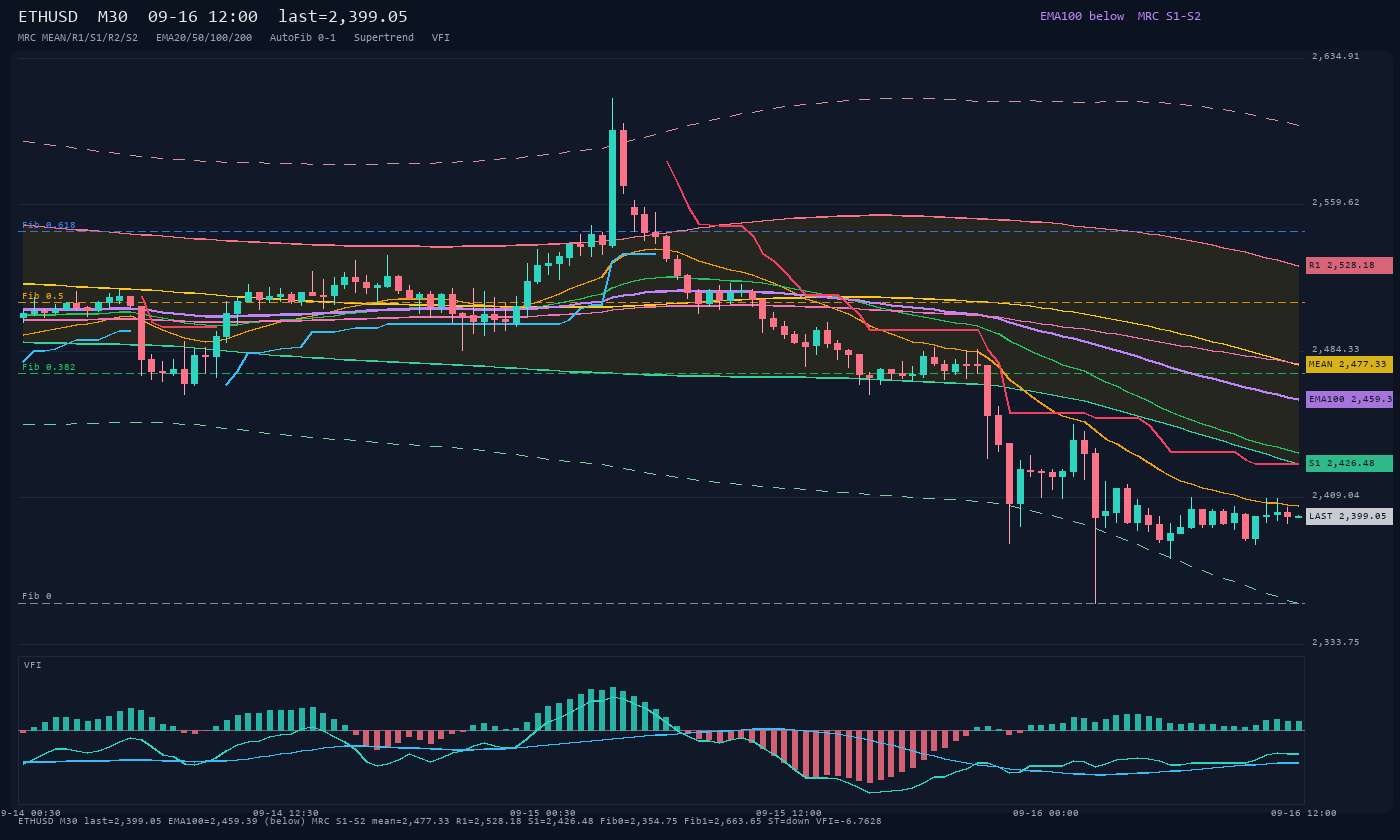Select the 'MRC MEAN/R1/S1/R2/S2' indicator legend
This screenshot has width=1400, height=840.
(78, 38)
